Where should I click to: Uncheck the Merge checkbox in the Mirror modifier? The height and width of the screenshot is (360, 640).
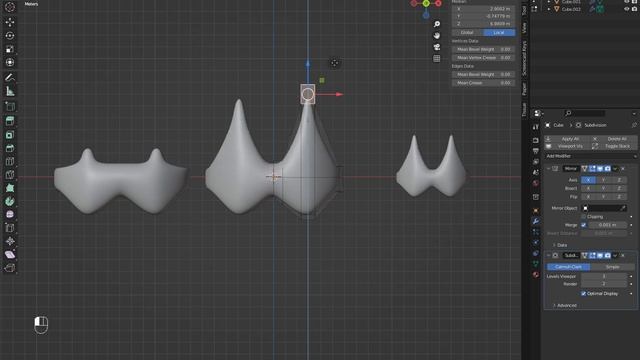(x=584, y=225)
